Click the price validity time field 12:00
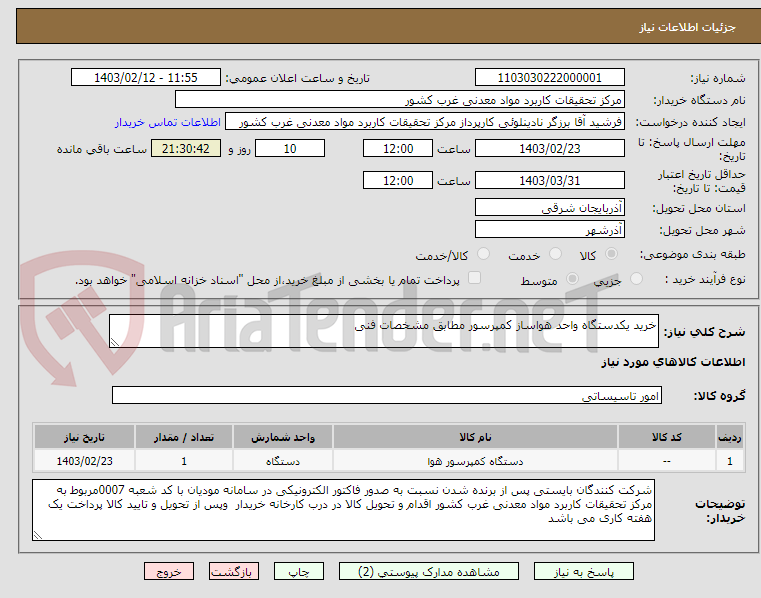The height and width of the screenshot is (598, 761). (397, 181)
